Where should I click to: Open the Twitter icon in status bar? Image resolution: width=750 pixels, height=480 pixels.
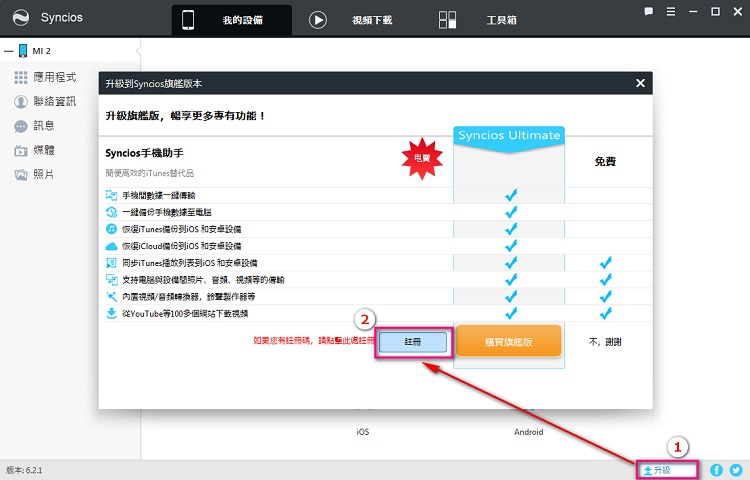736,470
